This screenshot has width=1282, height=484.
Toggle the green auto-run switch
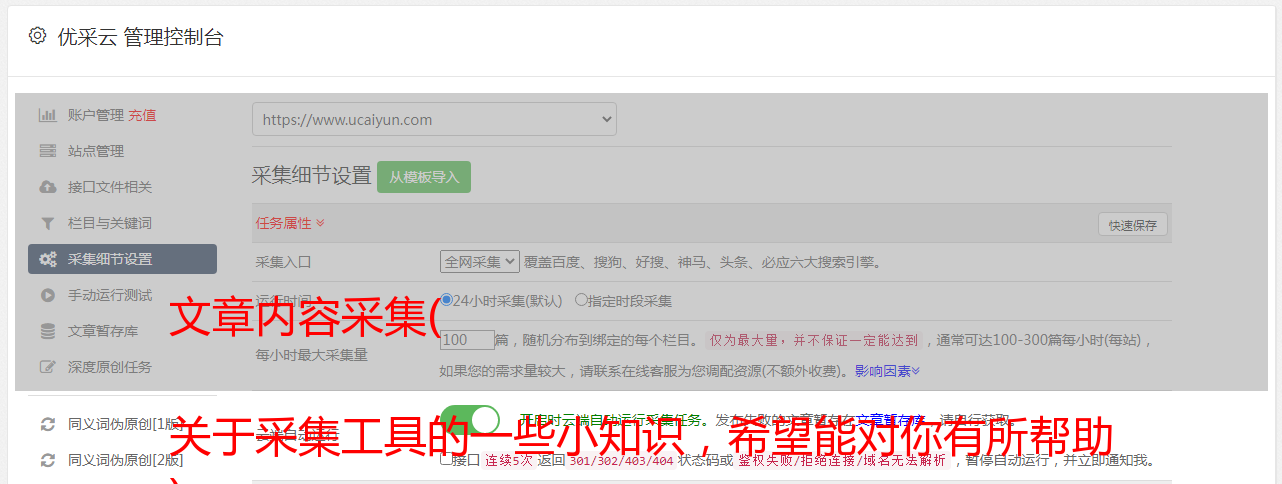click(x=470, y=420)
